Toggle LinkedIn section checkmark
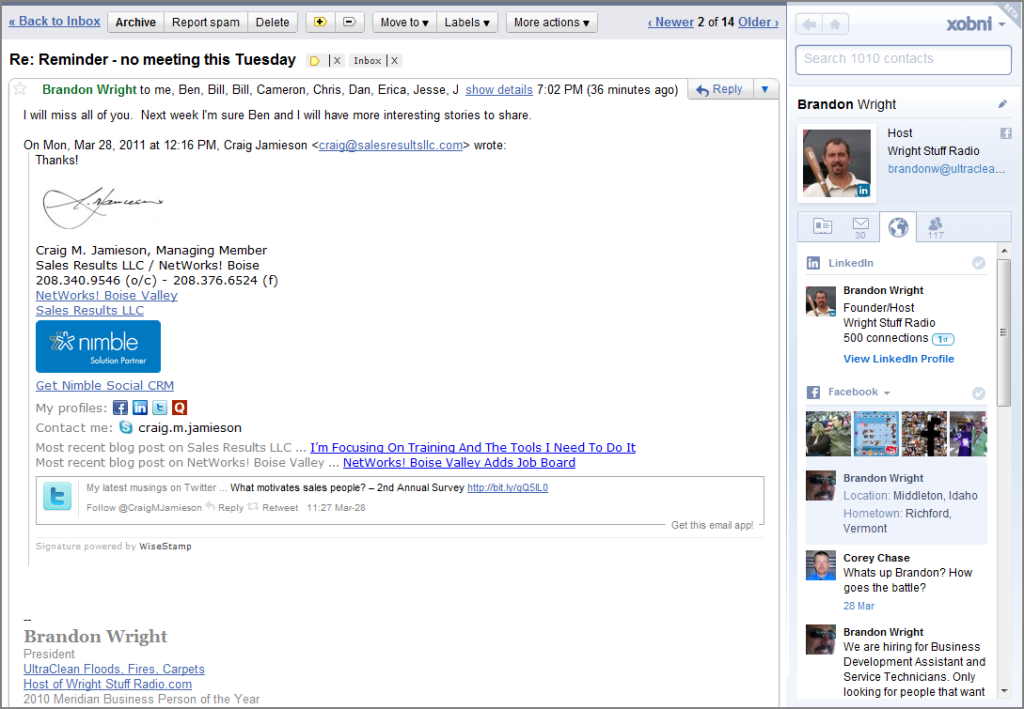Screen dimensions: 1024x709 coord(978,262)
